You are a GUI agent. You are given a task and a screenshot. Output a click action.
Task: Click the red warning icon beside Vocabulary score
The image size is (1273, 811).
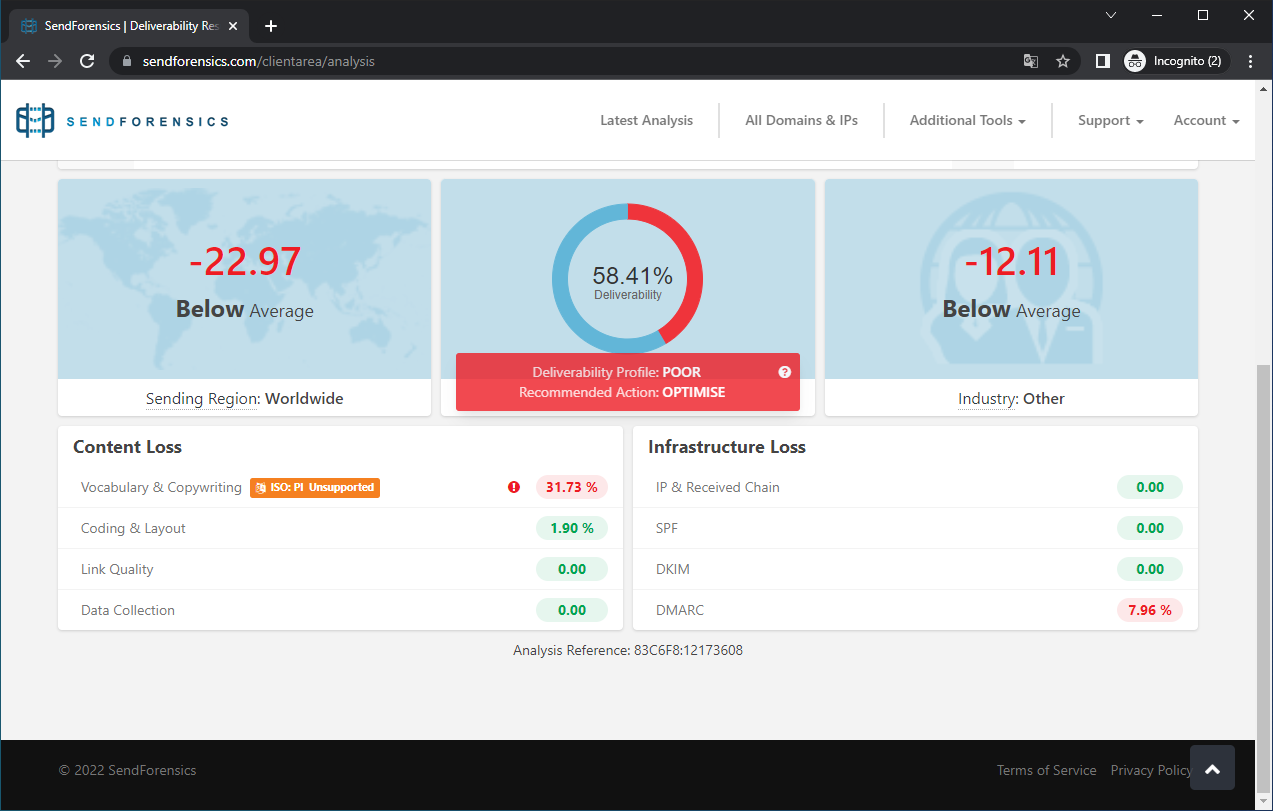point(514,487)
